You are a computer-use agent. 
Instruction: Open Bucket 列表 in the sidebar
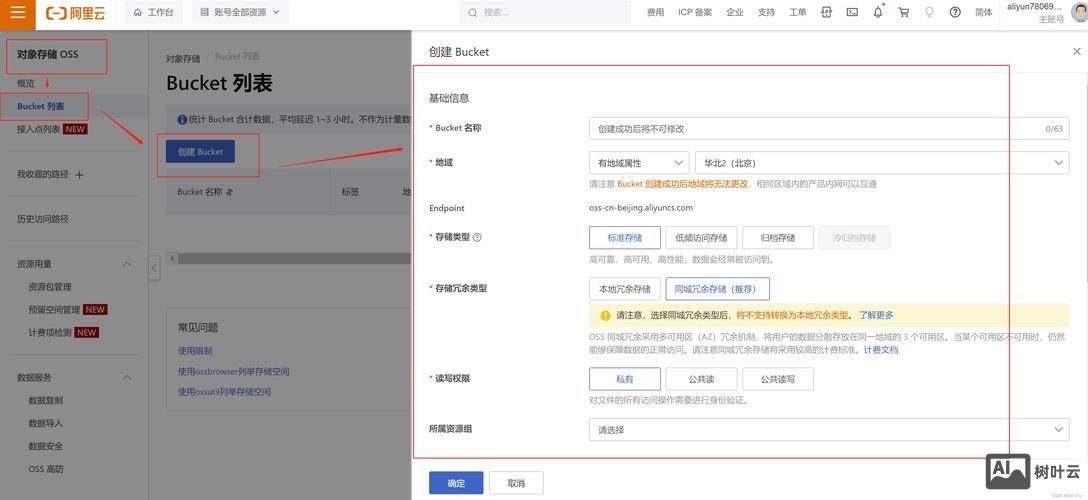pos(41,106)
